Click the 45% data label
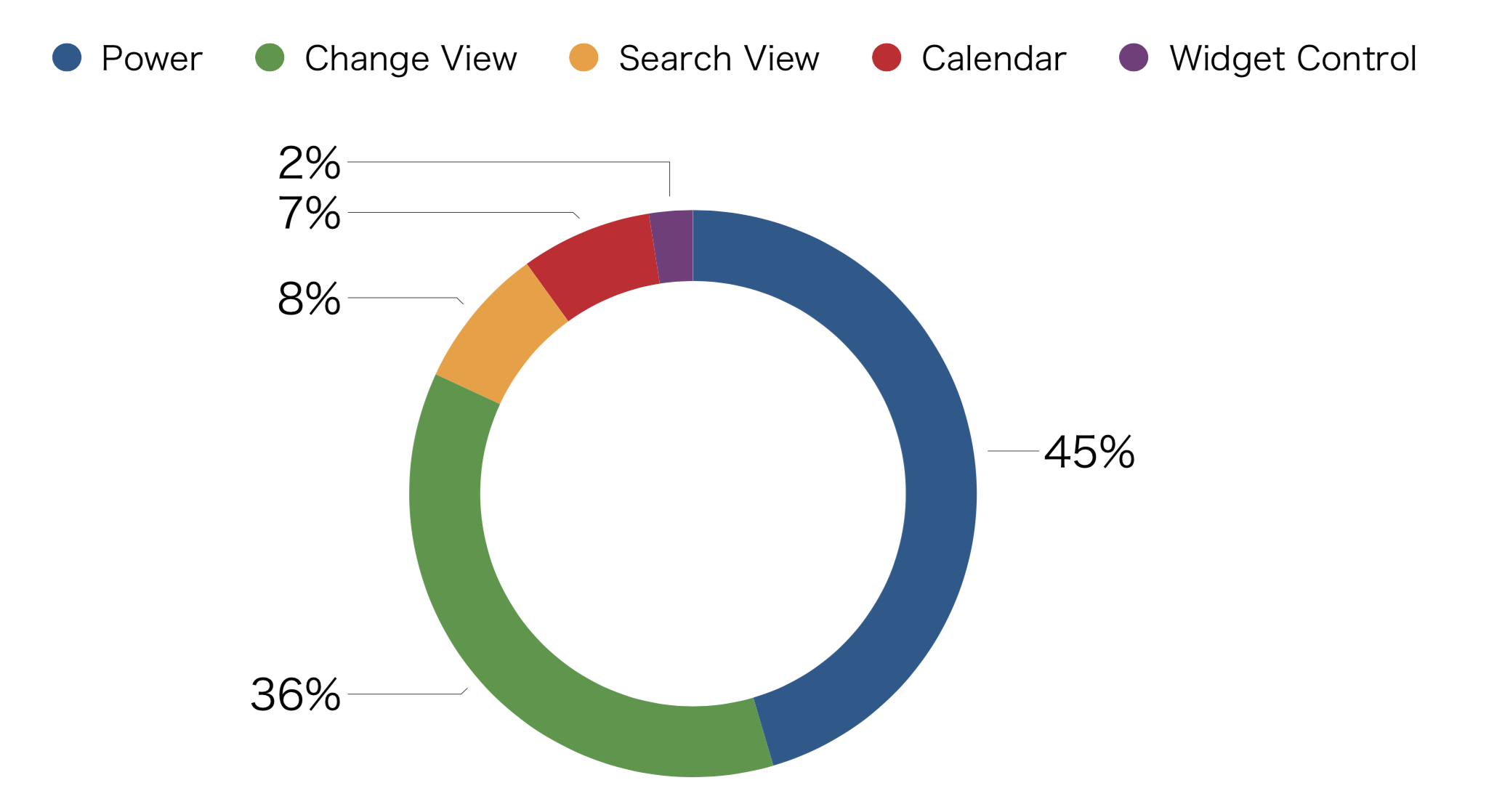1510x812 pixels. coord(1089,452)
